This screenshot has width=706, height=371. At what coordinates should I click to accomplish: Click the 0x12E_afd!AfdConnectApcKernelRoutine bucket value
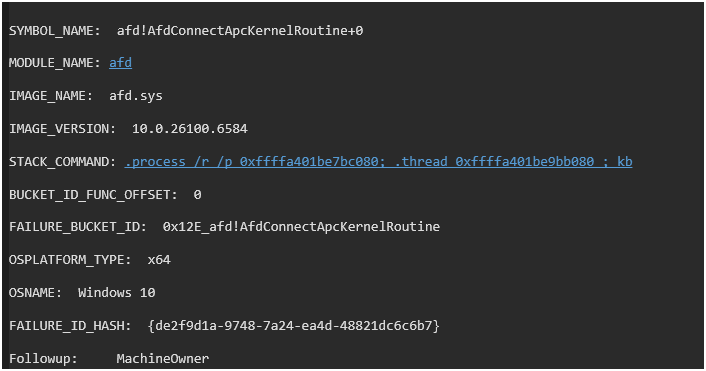[x=301, y=226]
